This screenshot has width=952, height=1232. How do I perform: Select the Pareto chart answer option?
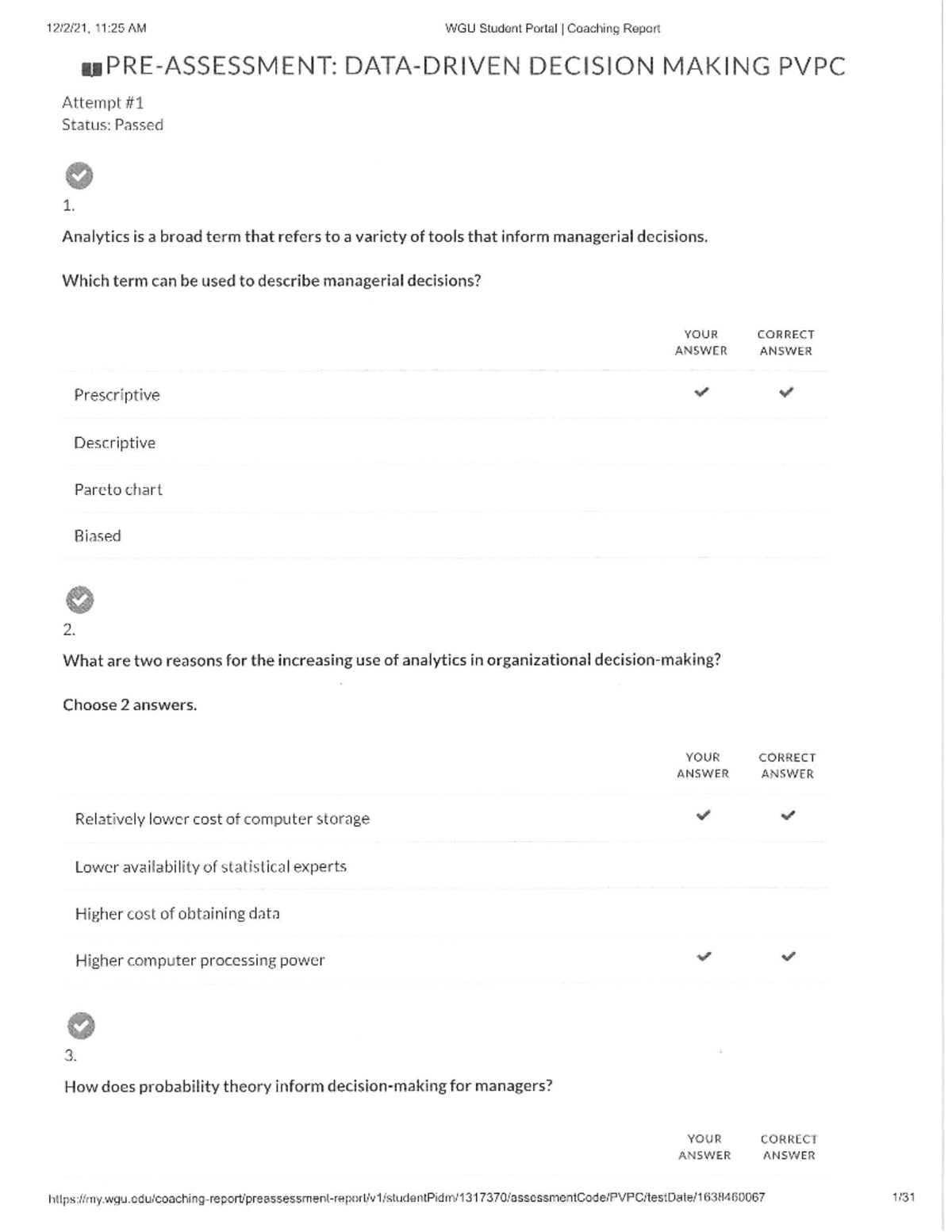click(x=118, y=489)
